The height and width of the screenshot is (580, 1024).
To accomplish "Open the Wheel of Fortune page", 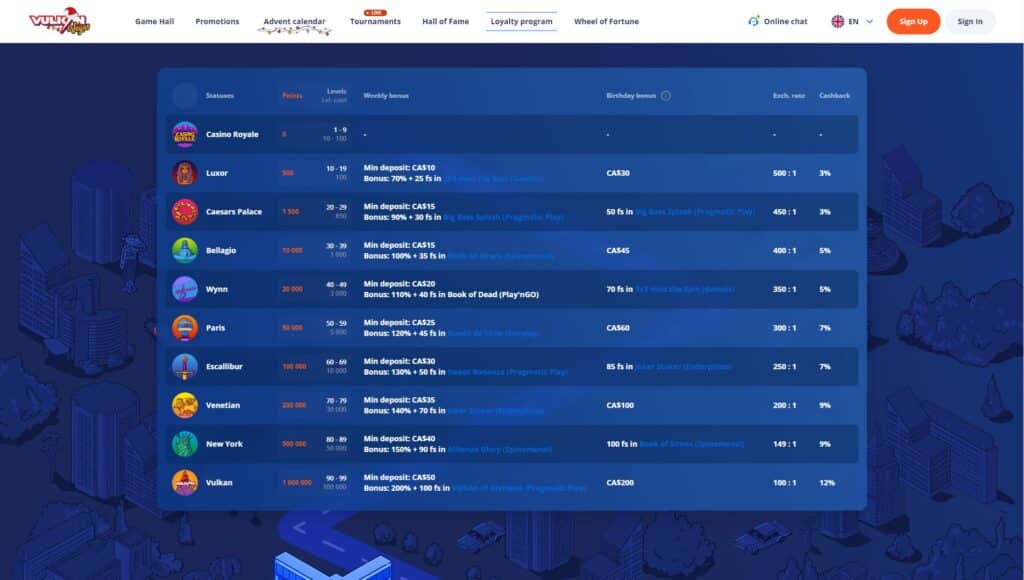I will pos(606,22).
